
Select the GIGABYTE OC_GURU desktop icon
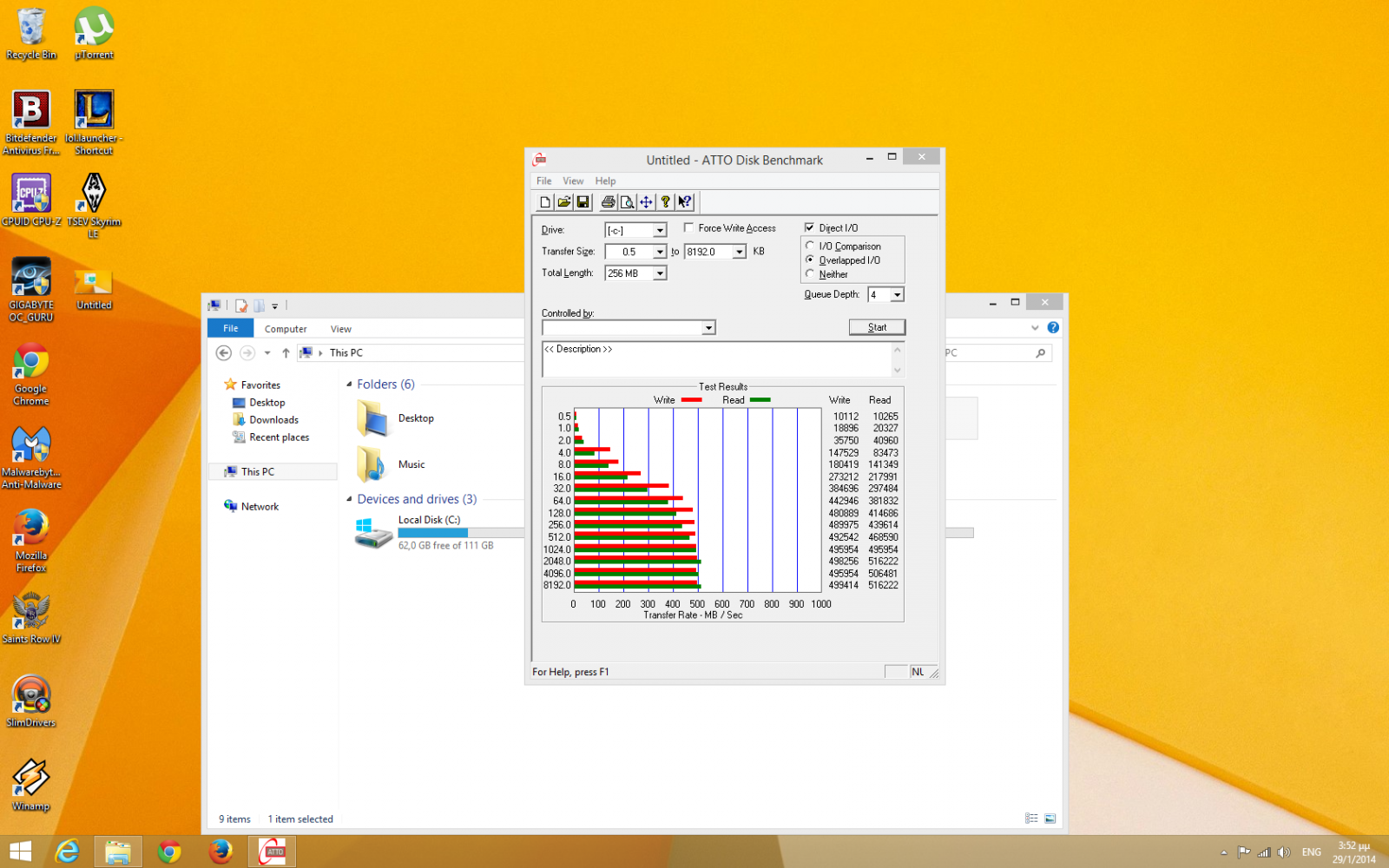31,289
